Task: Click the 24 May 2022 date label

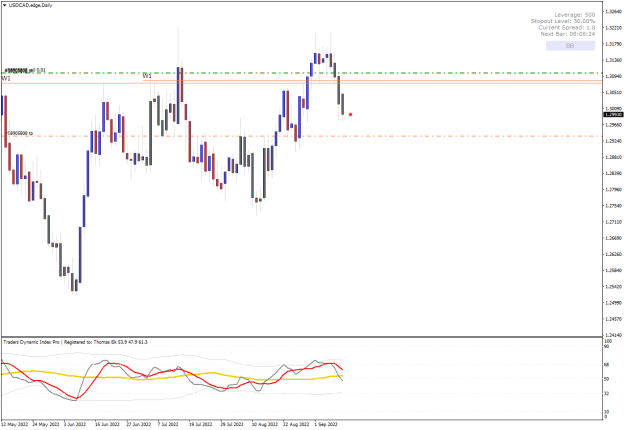Action: pyautogui.click(x=45, y=424)
